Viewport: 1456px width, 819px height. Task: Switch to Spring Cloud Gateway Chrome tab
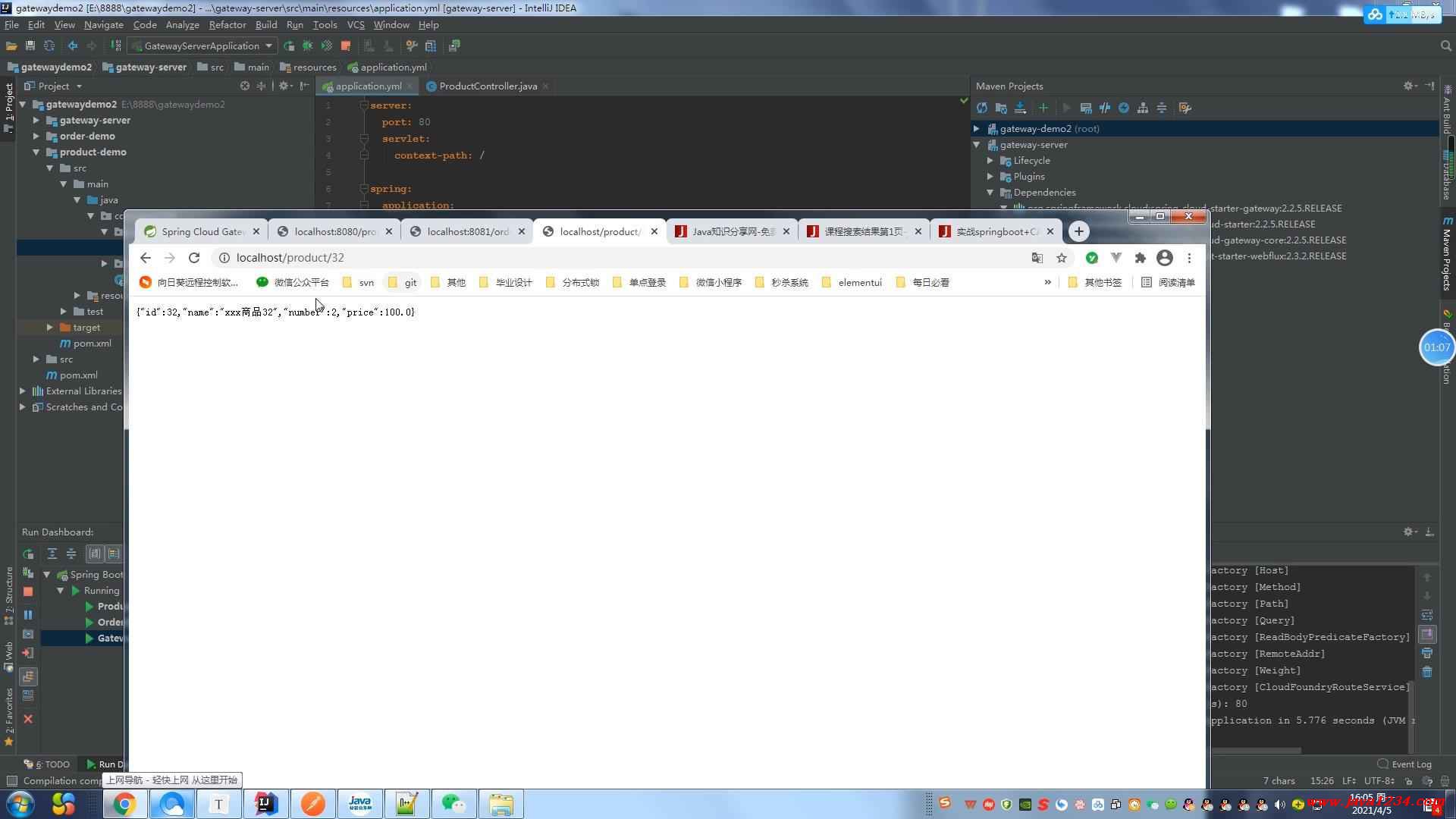[202, 231]
